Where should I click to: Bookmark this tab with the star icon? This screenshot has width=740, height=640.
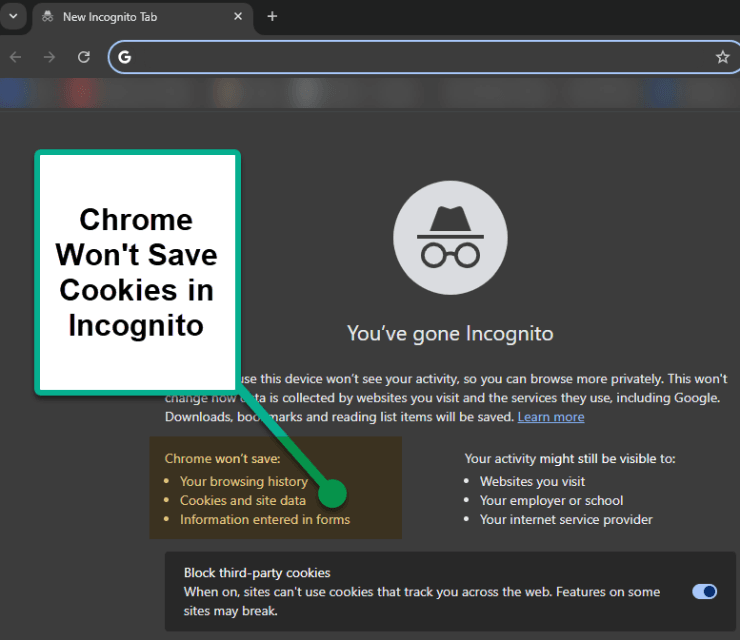click(722, 57)
